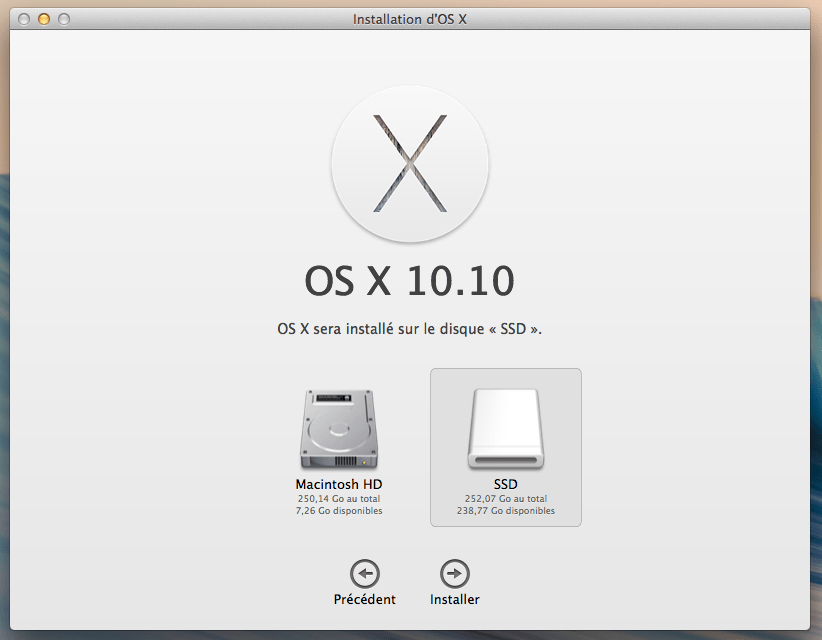822x640 pixels.
Task: Select the Macintosh HD disk icon
Action: click(339, 429)
